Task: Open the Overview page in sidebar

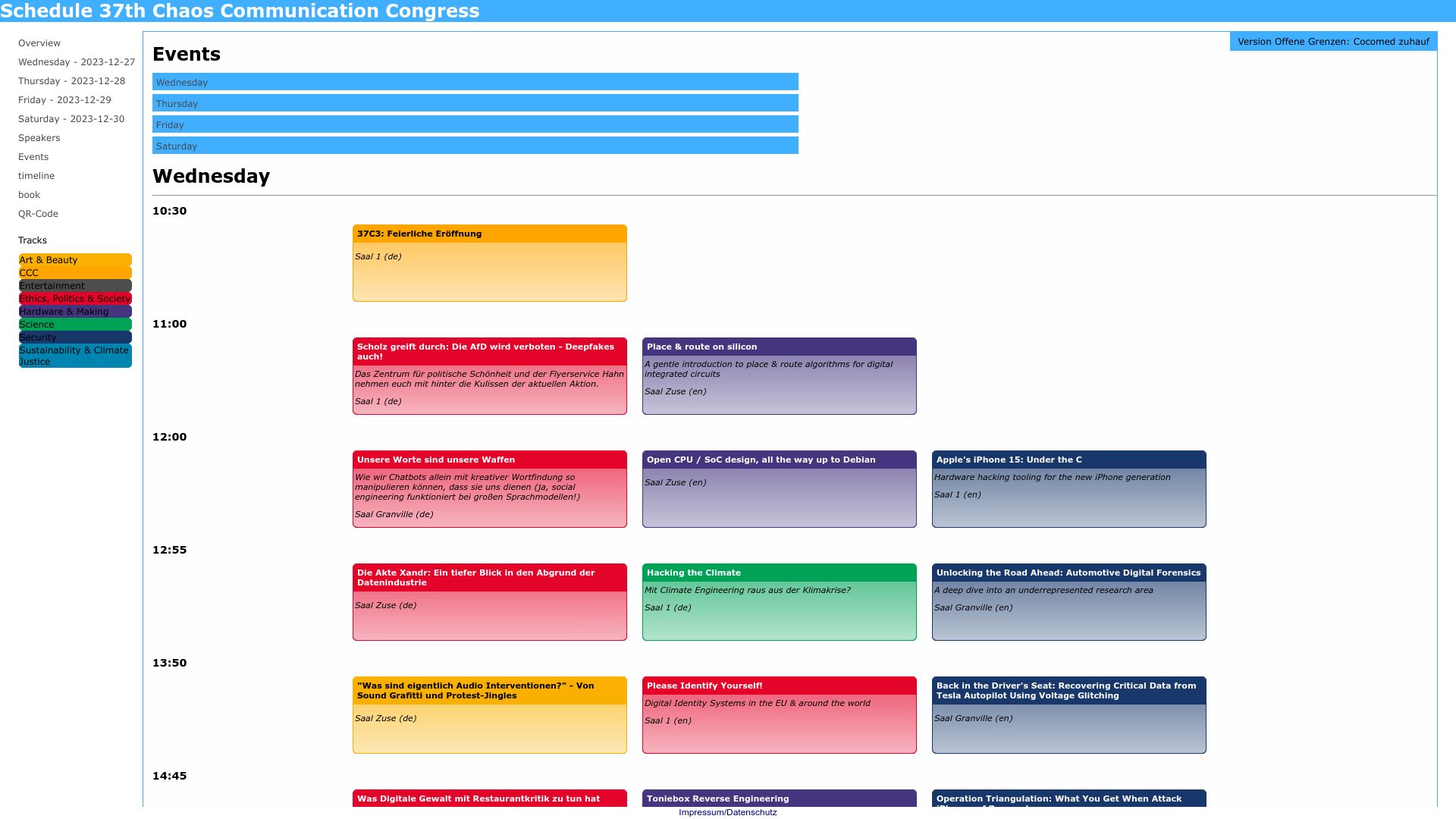Action: [x=39, y=43]
